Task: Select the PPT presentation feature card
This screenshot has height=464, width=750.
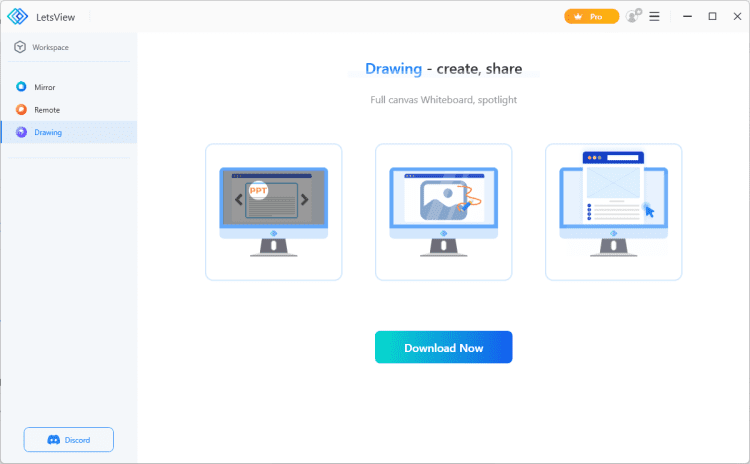Action: 274,212
